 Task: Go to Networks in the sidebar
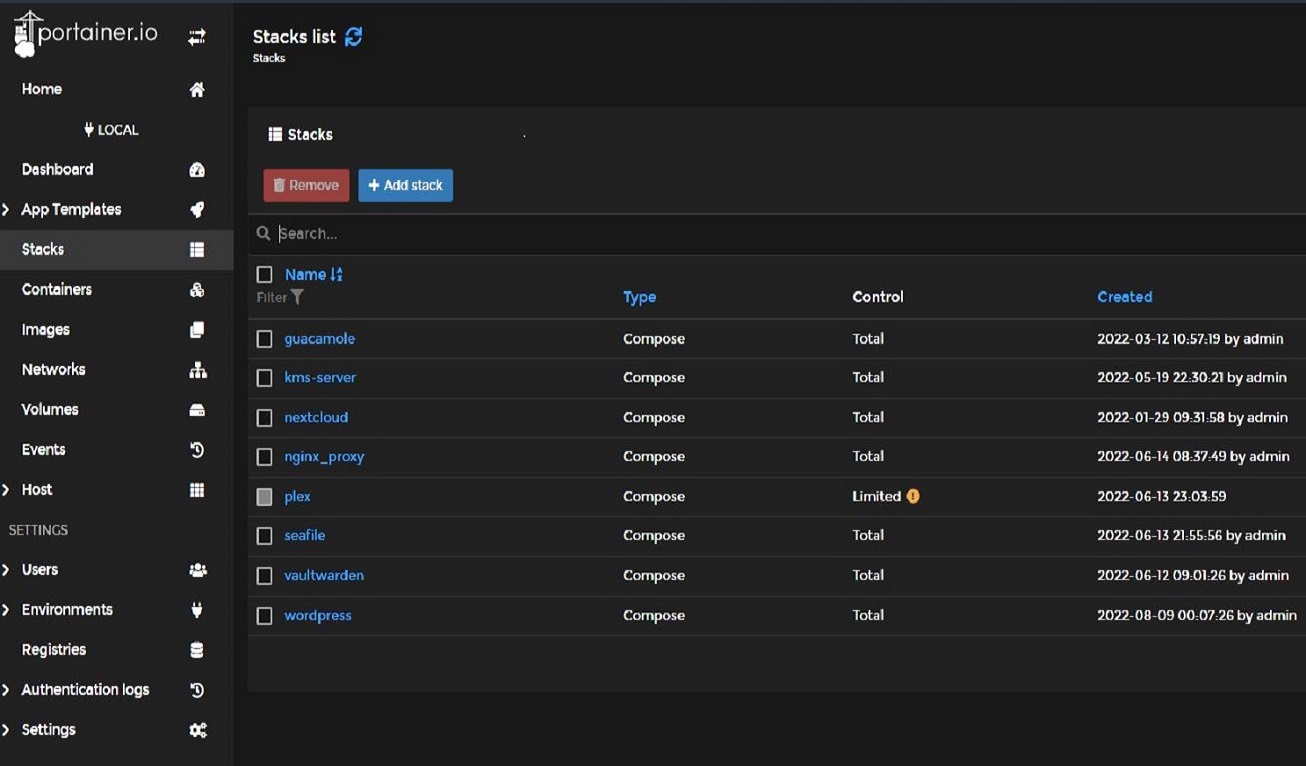pyautogui.click(x=53, y=369)
